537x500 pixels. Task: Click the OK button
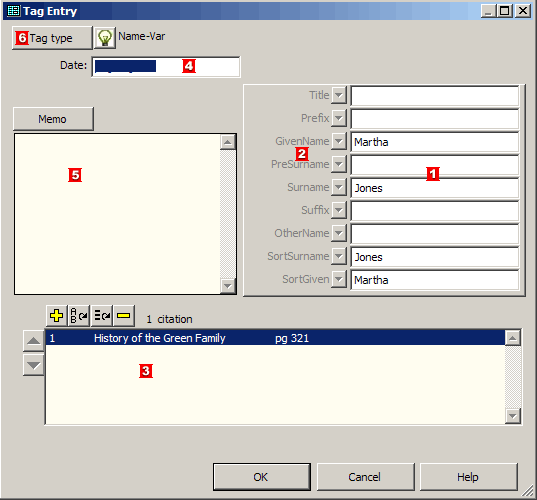[x=262, y=477]
